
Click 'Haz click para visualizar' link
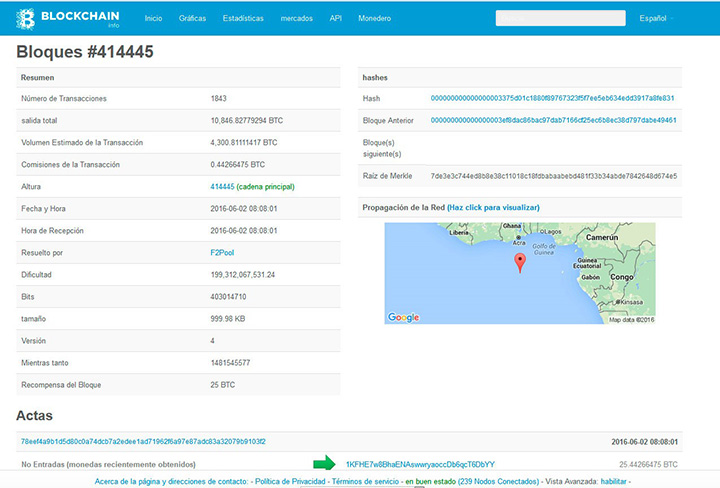pos(493,207)
